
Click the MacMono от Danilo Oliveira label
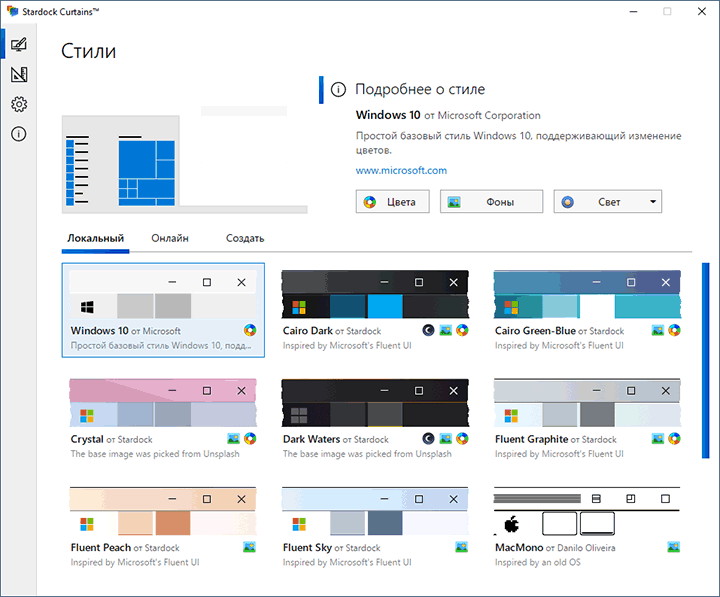(x=555, y=547)
